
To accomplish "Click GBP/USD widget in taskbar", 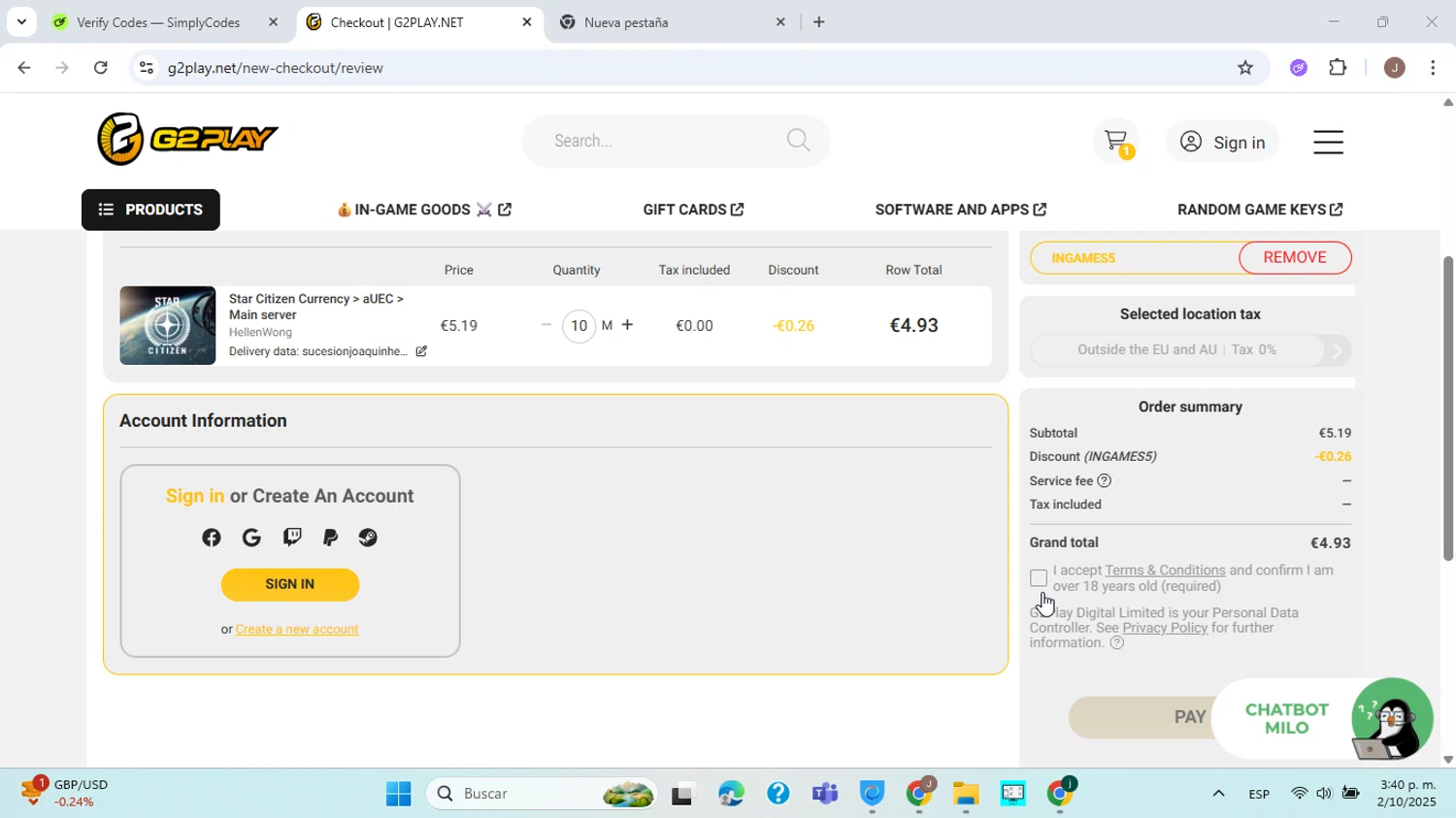I will tap(65, 794).
